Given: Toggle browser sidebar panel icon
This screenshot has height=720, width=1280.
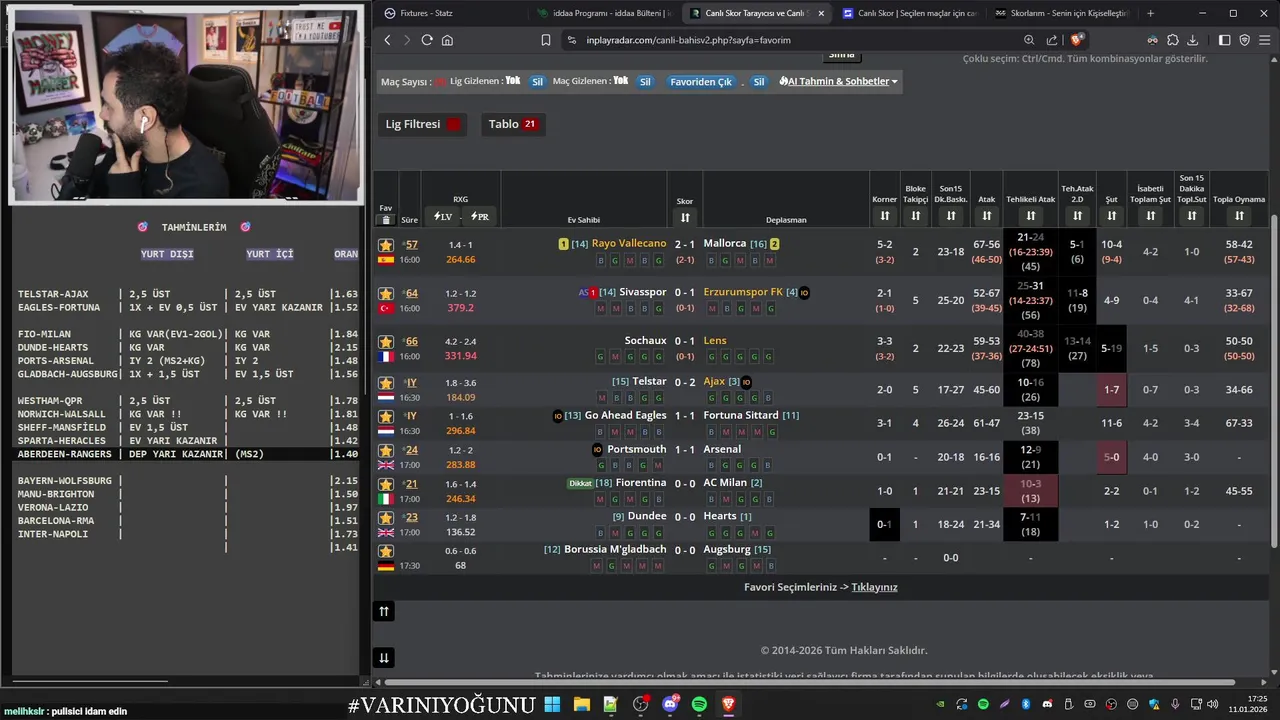Looking at the screenshot, I should point(1225,40).
